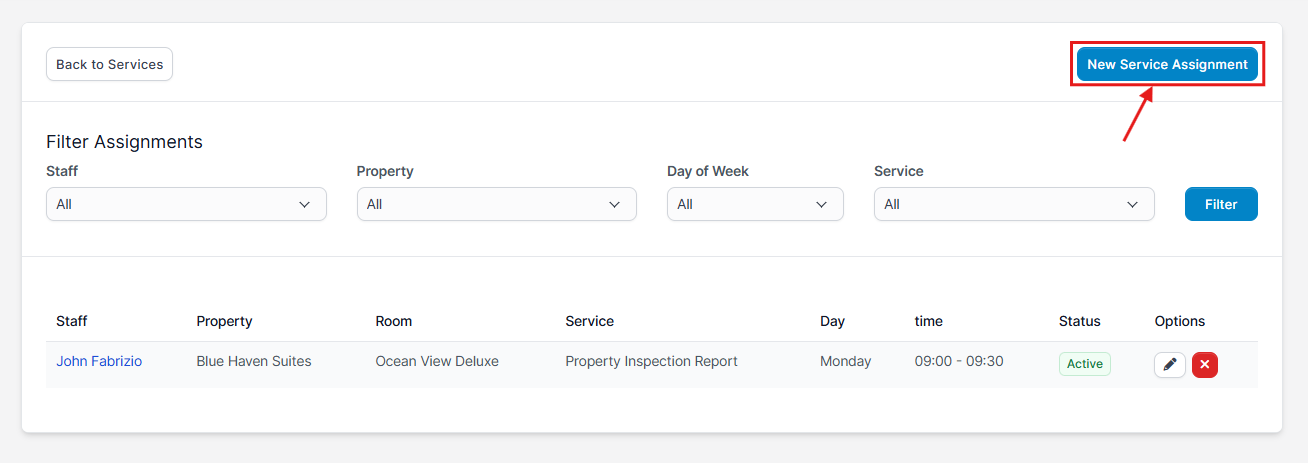Click the 09:00 - 09:30 time cell
This screenshot has width=1308, height=463.
pos(957,361)
